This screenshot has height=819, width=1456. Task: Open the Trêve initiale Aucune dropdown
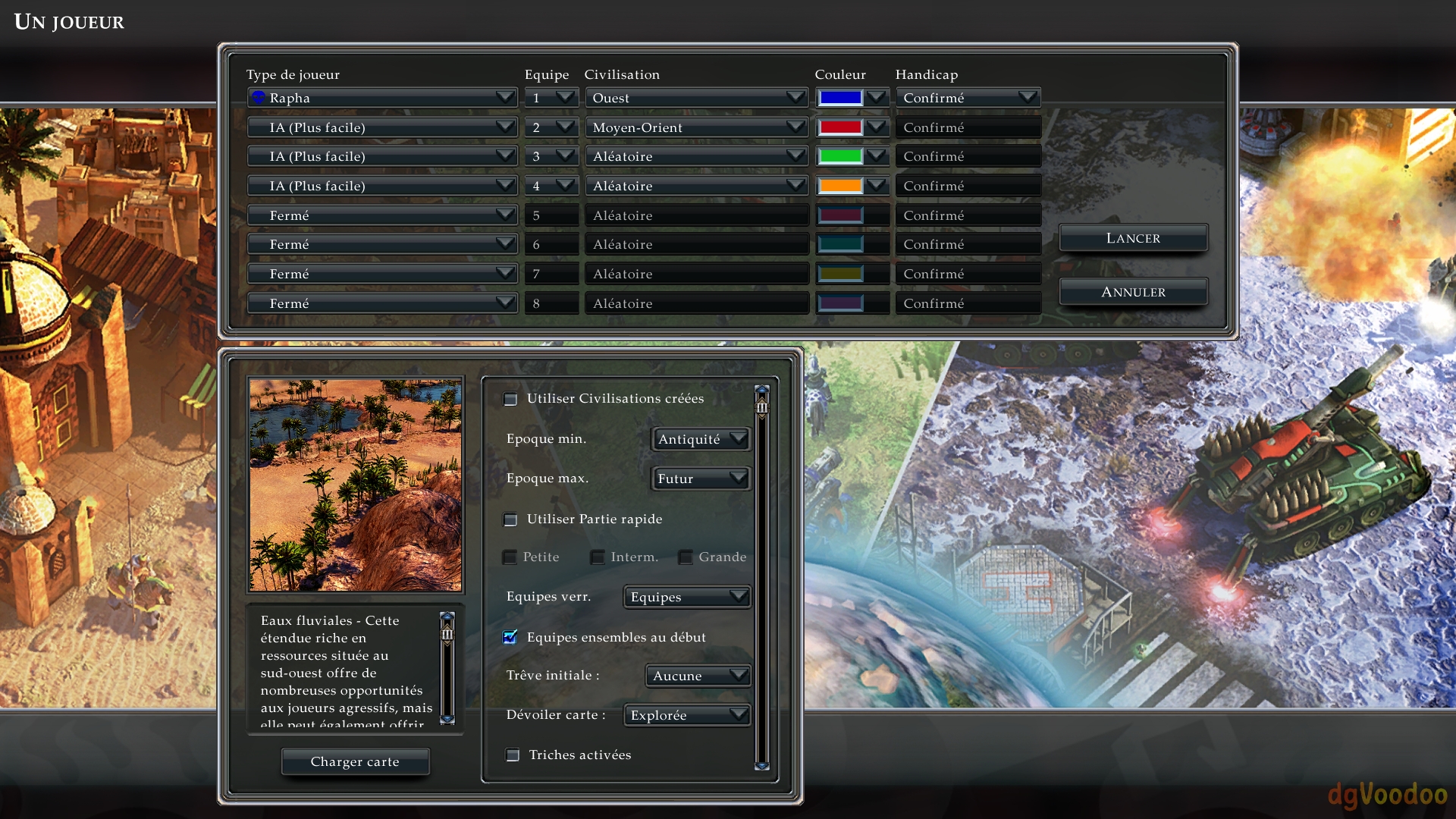coord(698,676)
